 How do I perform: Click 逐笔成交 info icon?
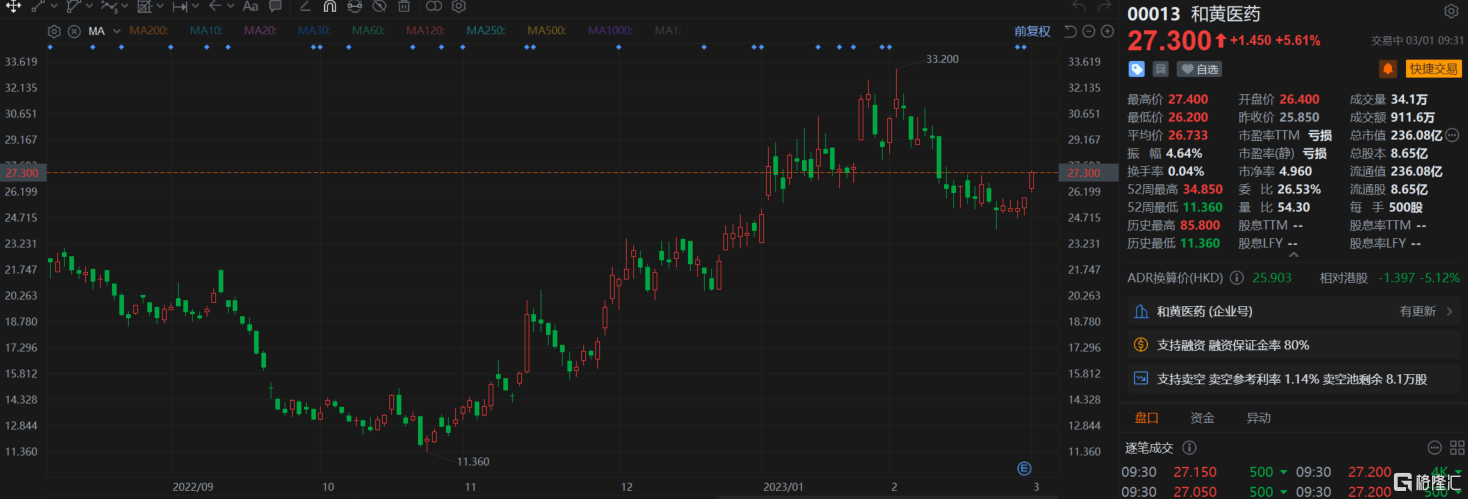[x=1190, y=447]
